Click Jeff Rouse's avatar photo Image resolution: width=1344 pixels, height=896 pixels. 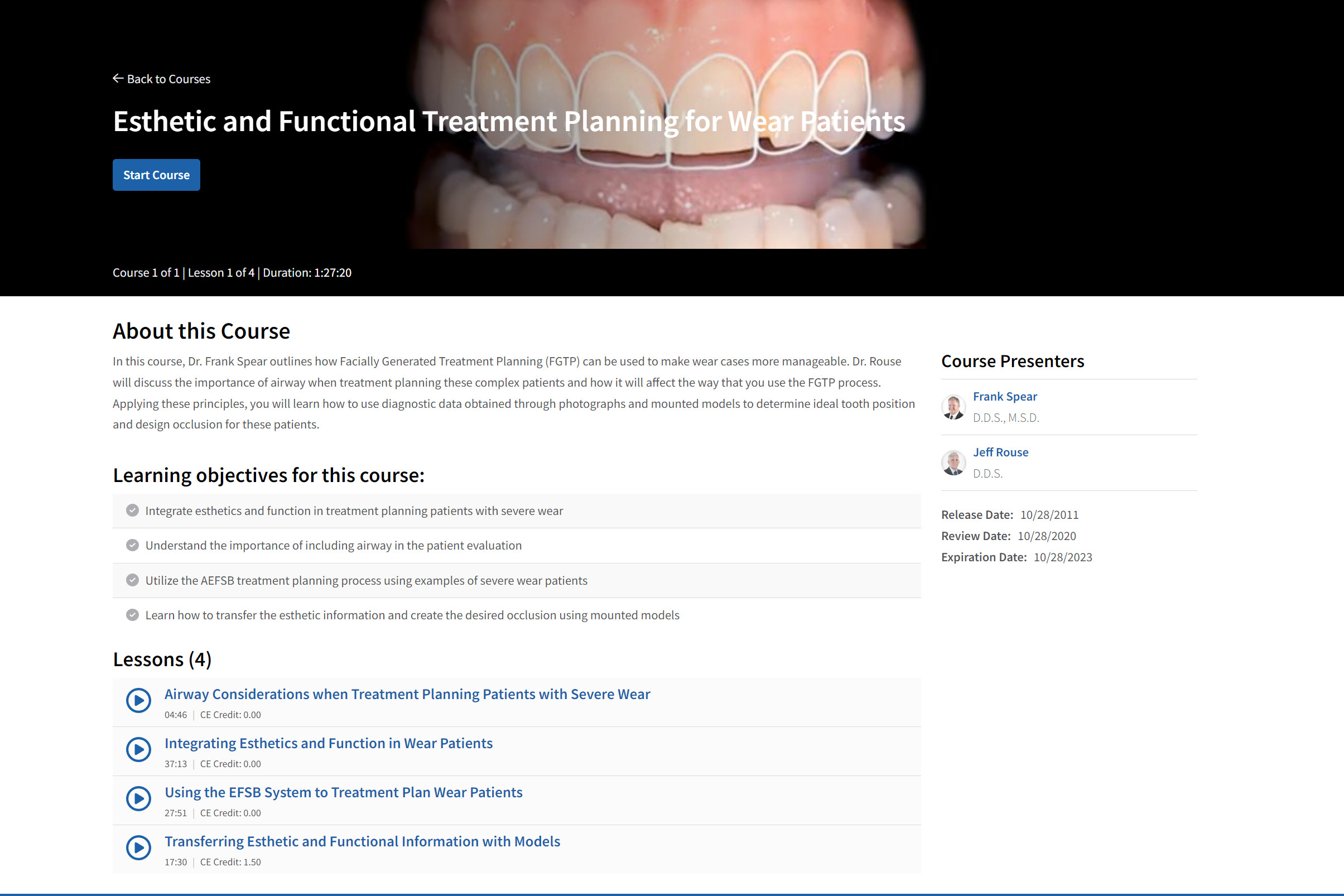[x=953, y=463]
